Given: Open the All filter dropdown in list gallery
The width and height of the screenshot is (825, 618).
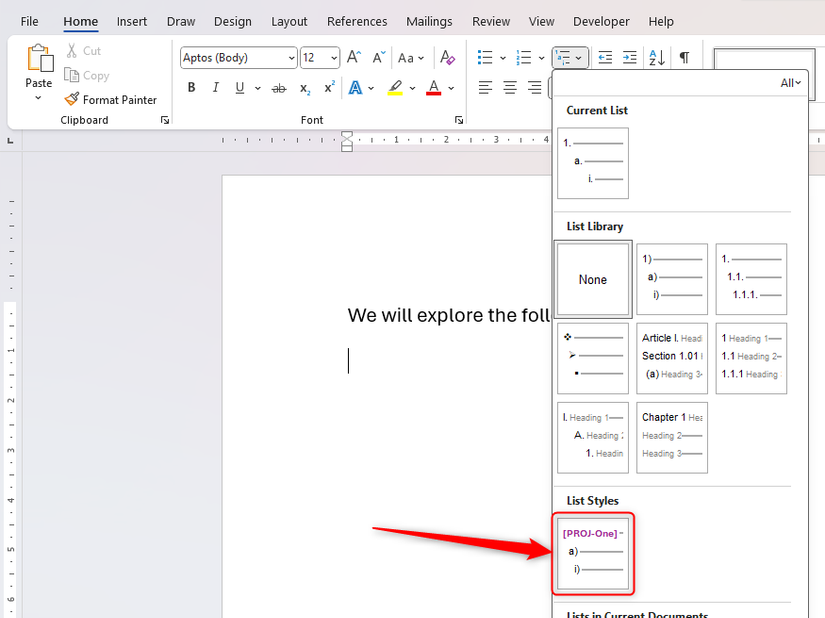Looking at the screenshot, I should click(790, 82).
